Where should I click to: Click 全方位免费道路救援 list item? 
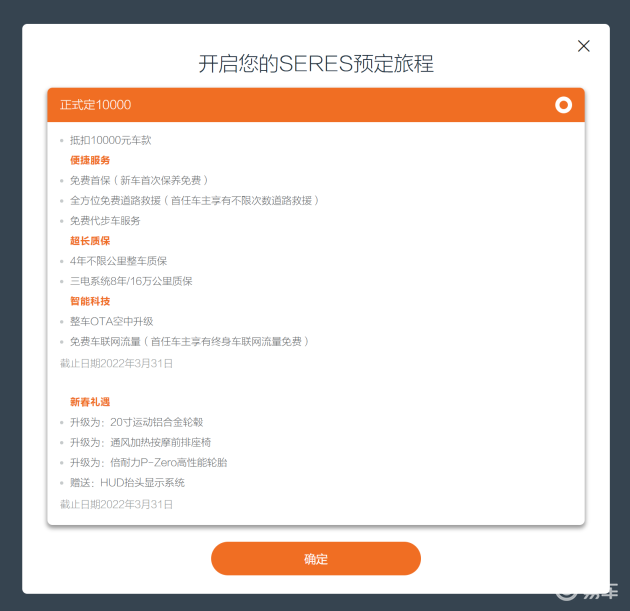[x=194, y=200]
